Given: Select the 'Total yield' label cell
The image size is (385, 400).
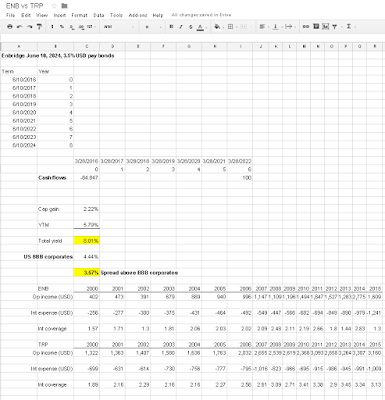Looking at the screenshot, I should point(55,241).
